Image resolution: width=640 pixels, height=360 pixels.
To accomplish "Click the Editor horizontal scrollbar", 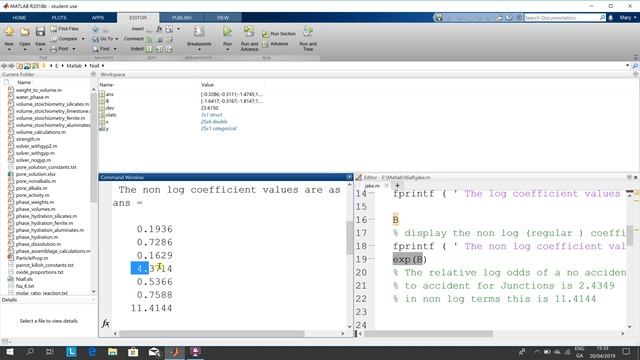I will click(429, 333).
